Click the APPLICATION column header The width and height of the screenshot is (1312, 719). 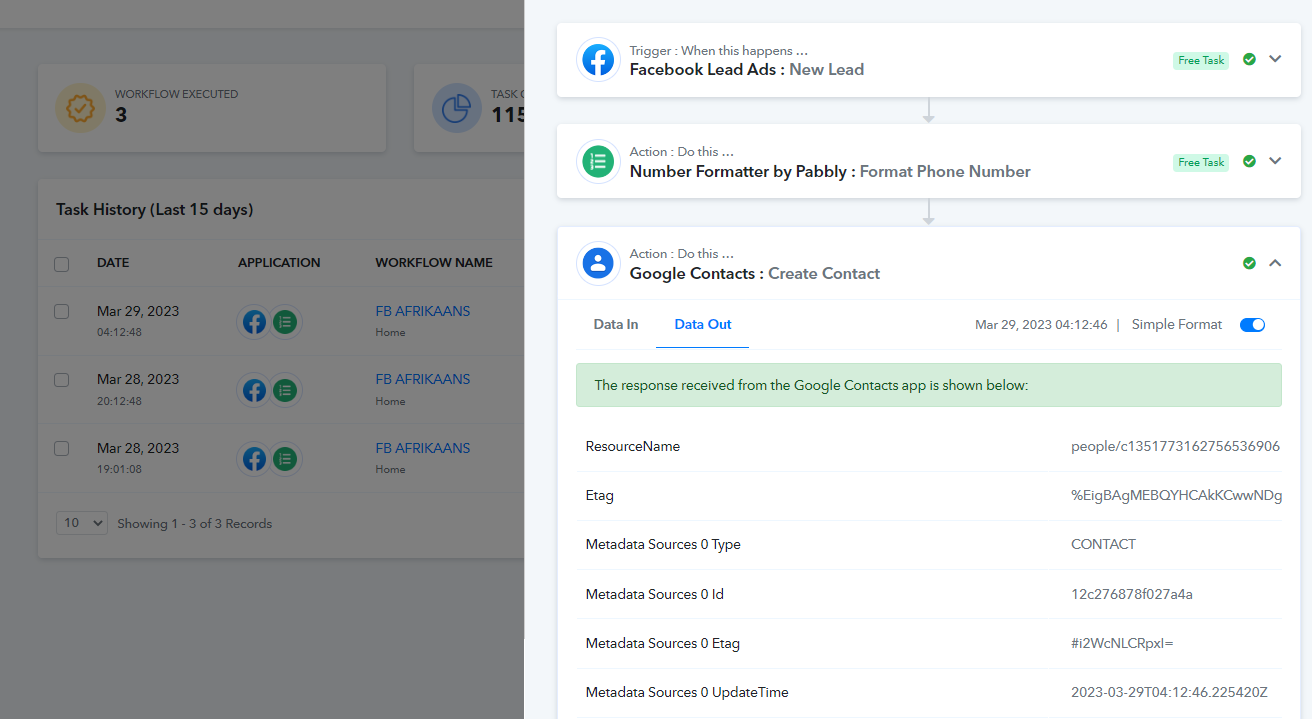pos(279,263)
